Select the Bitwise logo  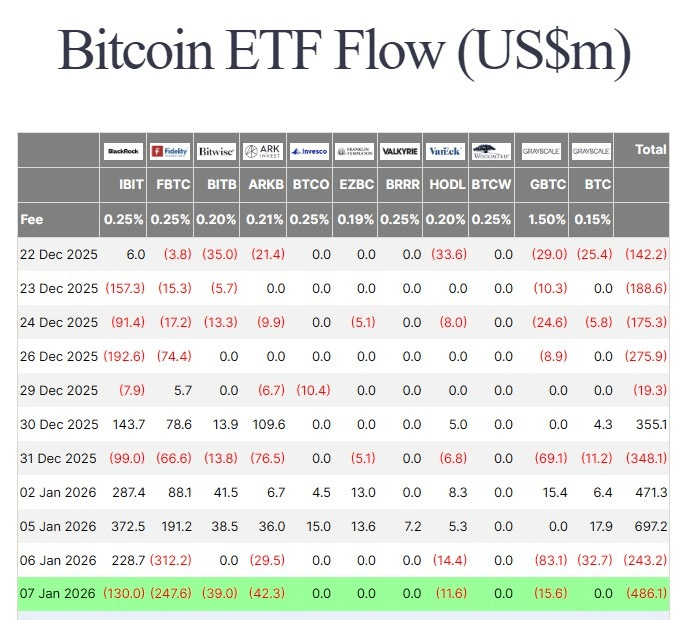(x=216, y=151)
